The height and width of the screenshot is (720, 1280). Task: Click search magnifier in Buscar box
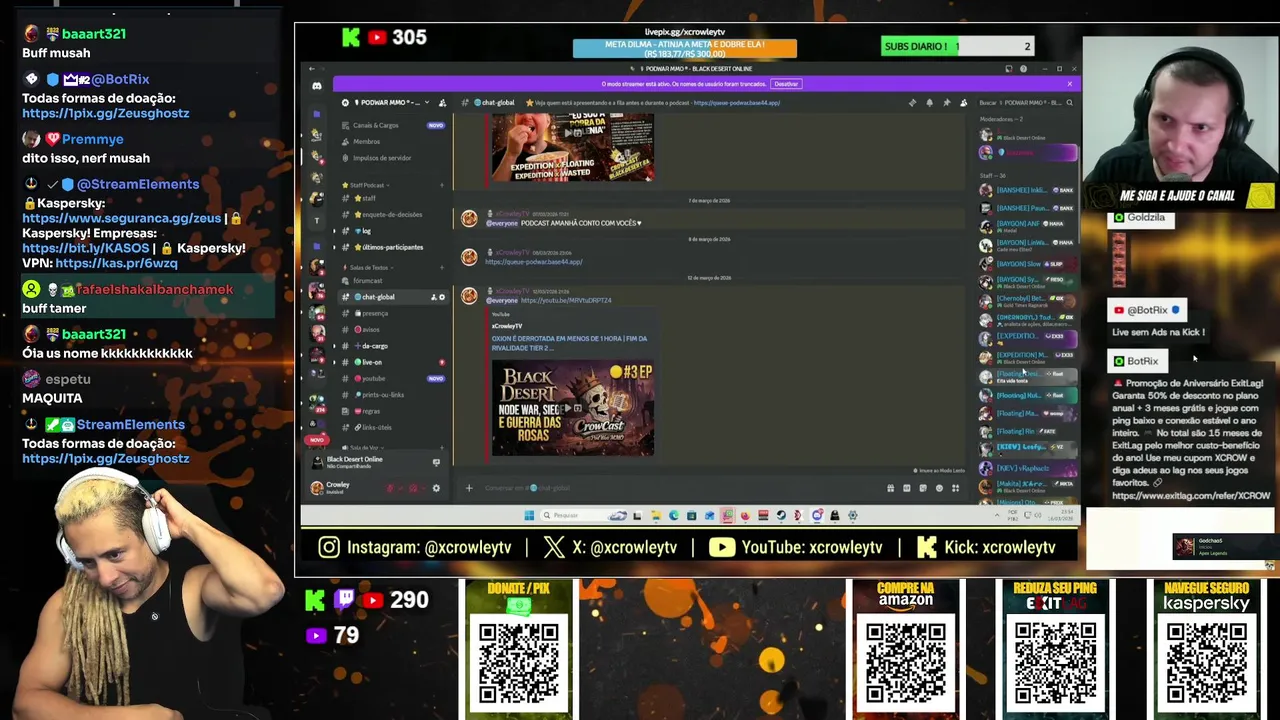tap(1069, 103)
